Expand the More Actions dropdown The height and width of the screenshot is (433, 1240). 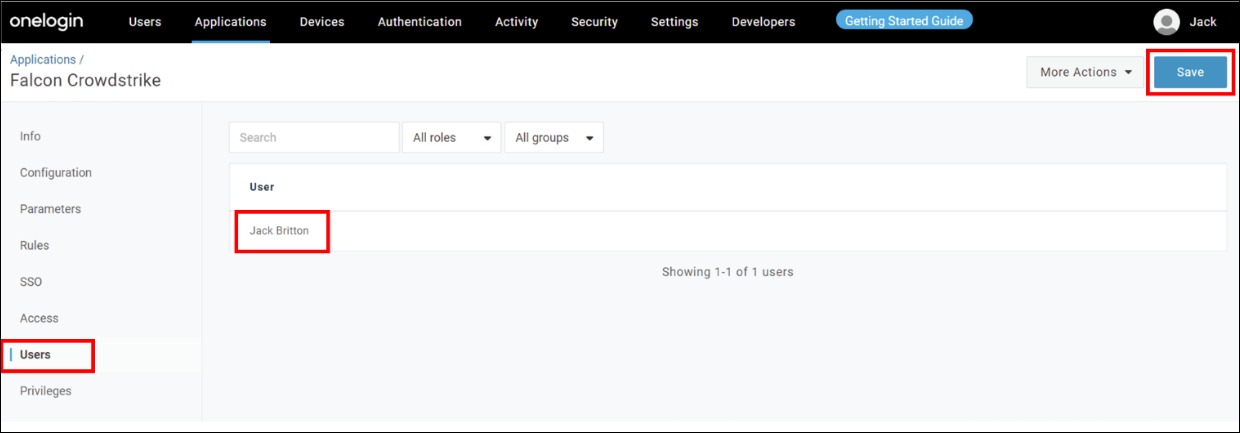point(1086,72)
